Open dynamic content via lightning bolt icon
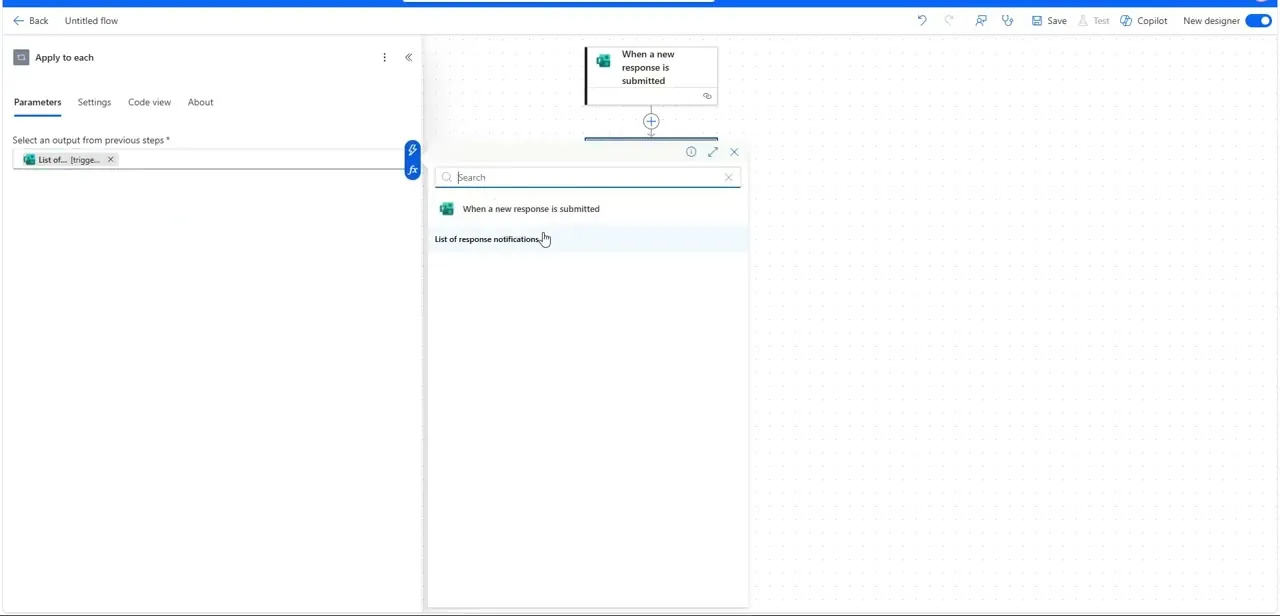1280x616 pixels. 412,150
